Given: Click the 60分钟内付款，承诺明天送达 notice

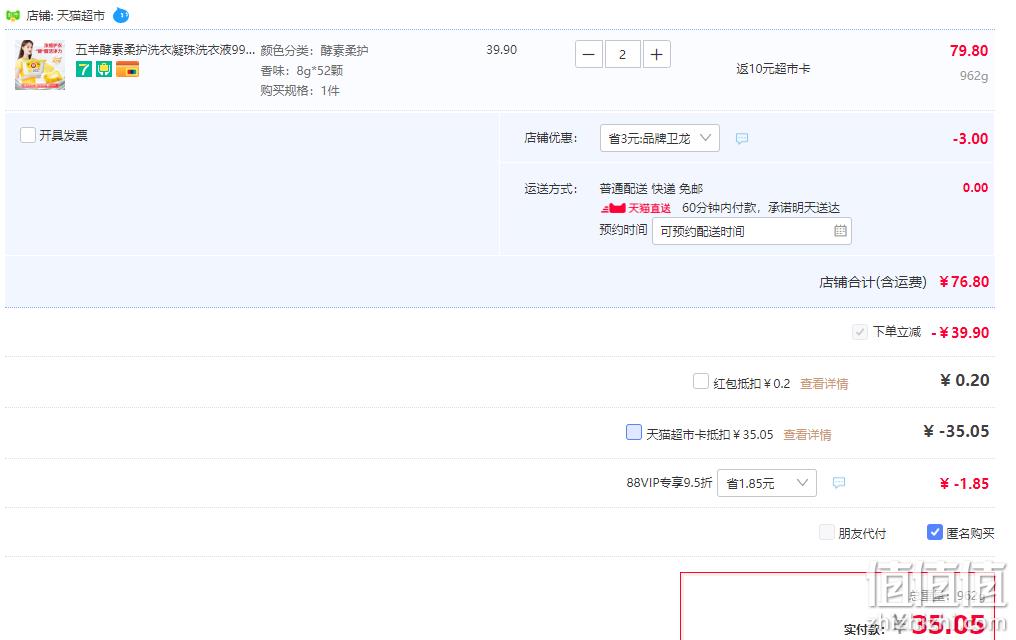Looking at the screenshot, I should pos(761,208).
